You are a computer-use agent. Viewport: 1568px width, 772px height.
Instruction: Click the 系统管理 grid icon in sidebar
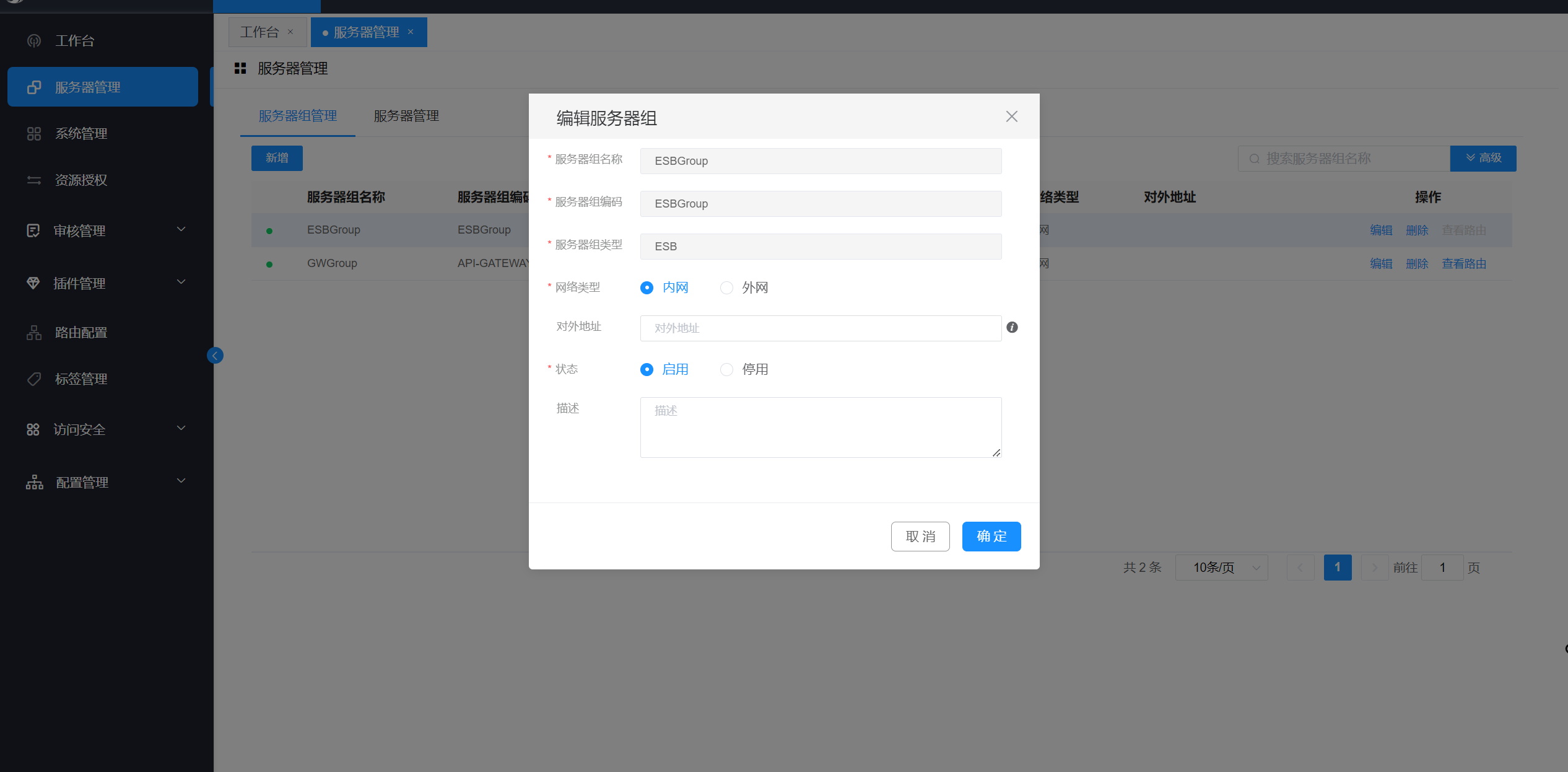(34, 134)
